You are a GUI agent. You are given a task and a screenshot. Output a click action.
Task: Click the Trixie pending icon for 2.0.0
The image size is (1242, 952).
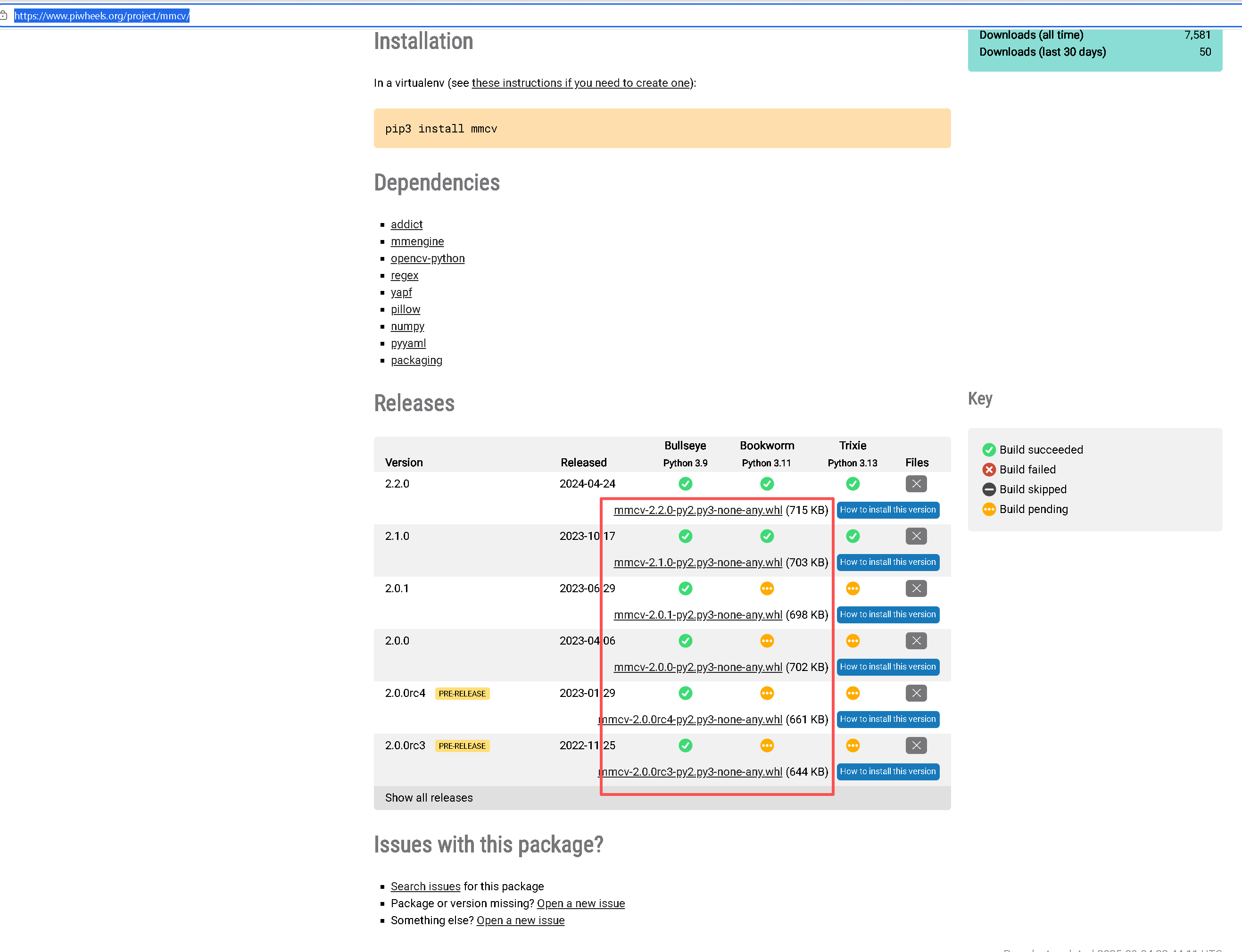tap(852, 641)
